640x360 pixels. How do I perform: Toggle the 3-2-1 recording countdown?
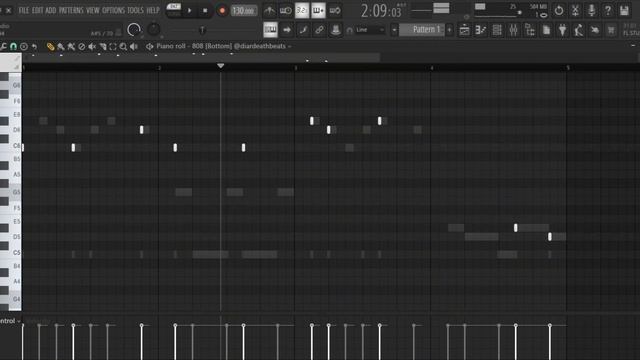pos(302,10)
